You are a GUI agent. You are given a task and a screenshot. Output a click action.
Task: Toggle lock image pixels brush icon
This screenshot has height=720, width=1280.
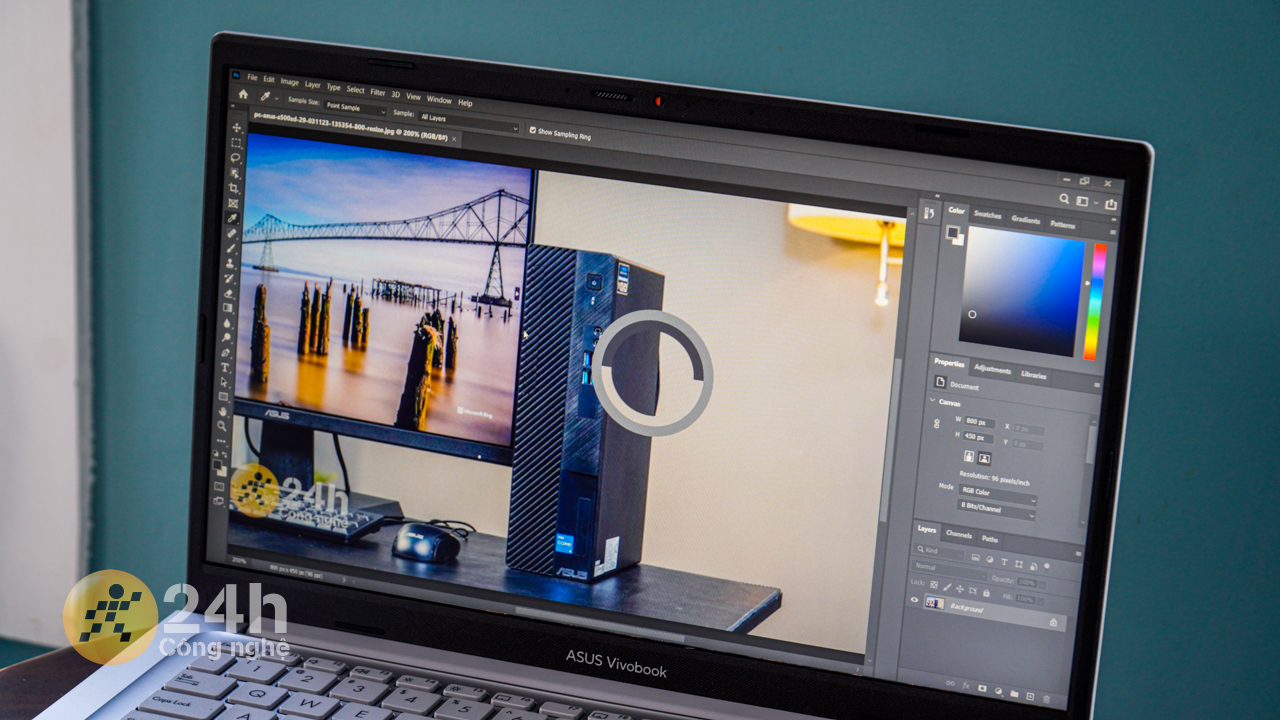tap(947, 586)
